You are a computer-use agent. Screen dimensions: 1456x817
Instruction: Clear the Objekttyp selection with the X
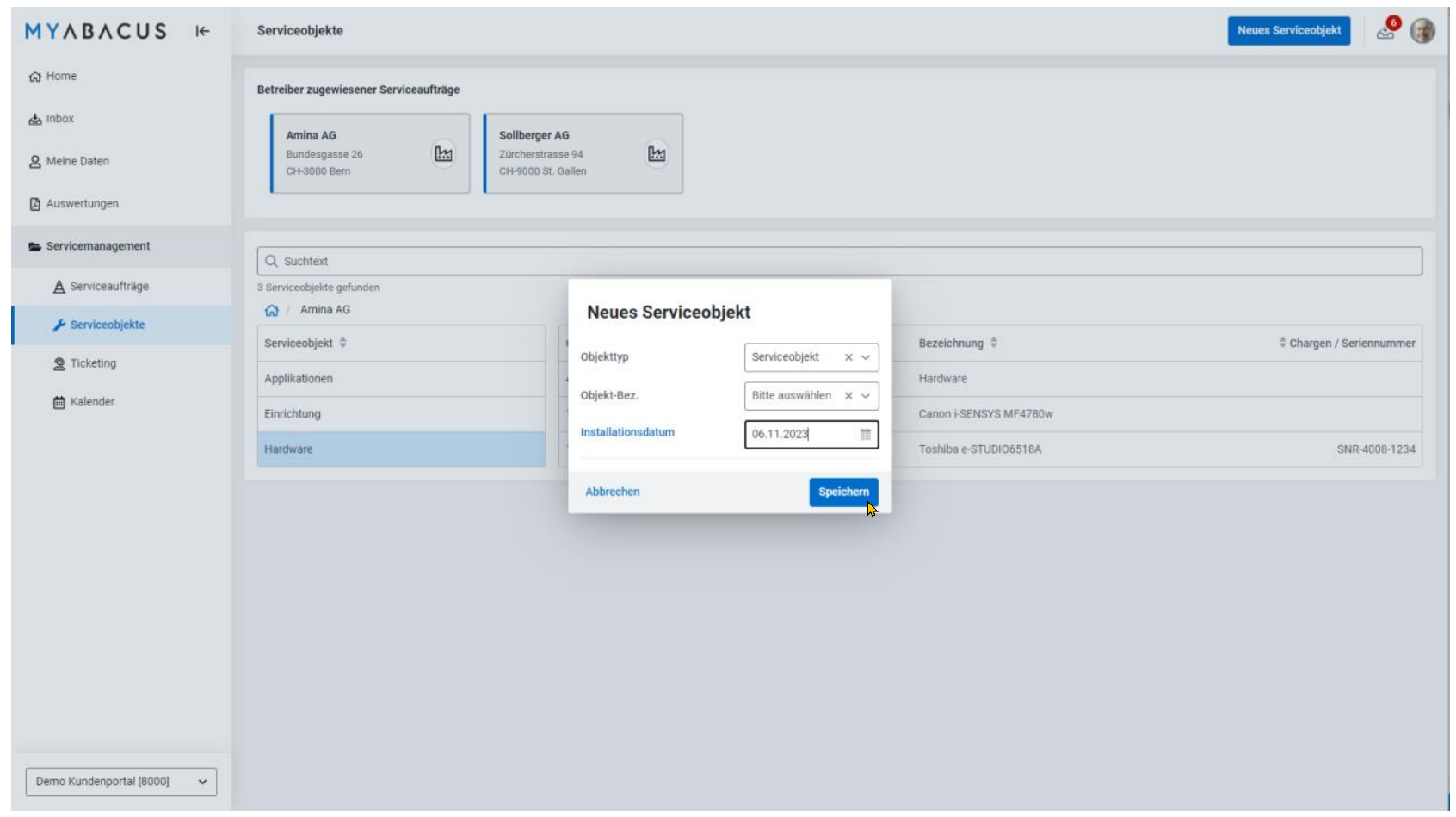coord(848,357)
